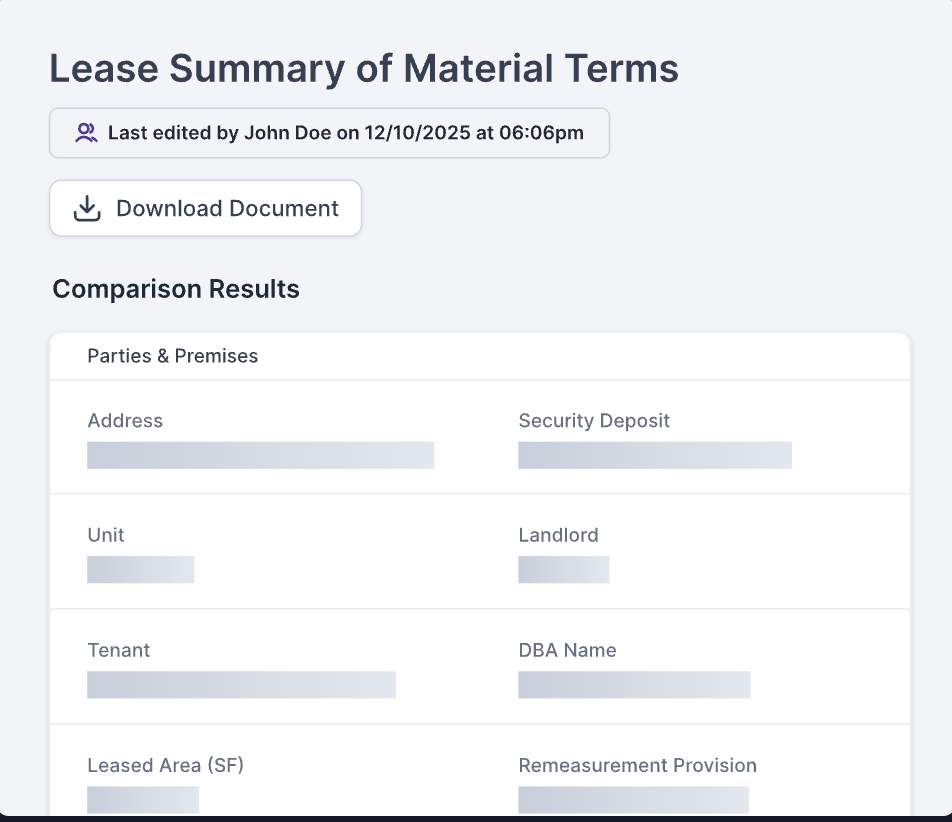The image size is (952, 822).
Task: Click the Unit value placeholder bar
Action: 140,570
